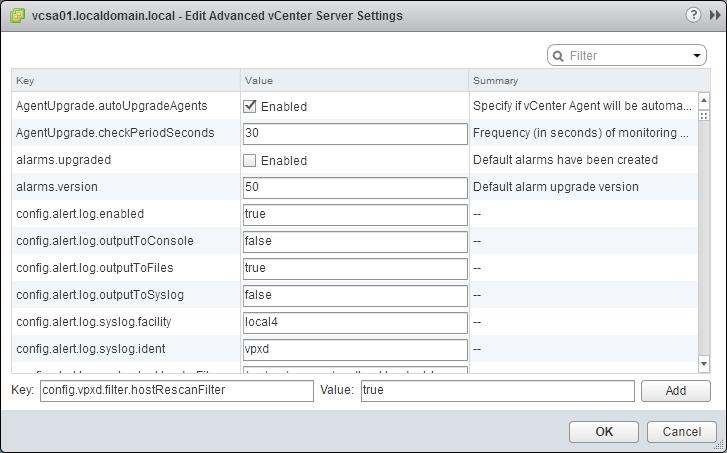The width and height of the screenshot is (727, 453).
Task: Select the config.alert.log.outputToSyslog key text
Action: coord(100,295)
